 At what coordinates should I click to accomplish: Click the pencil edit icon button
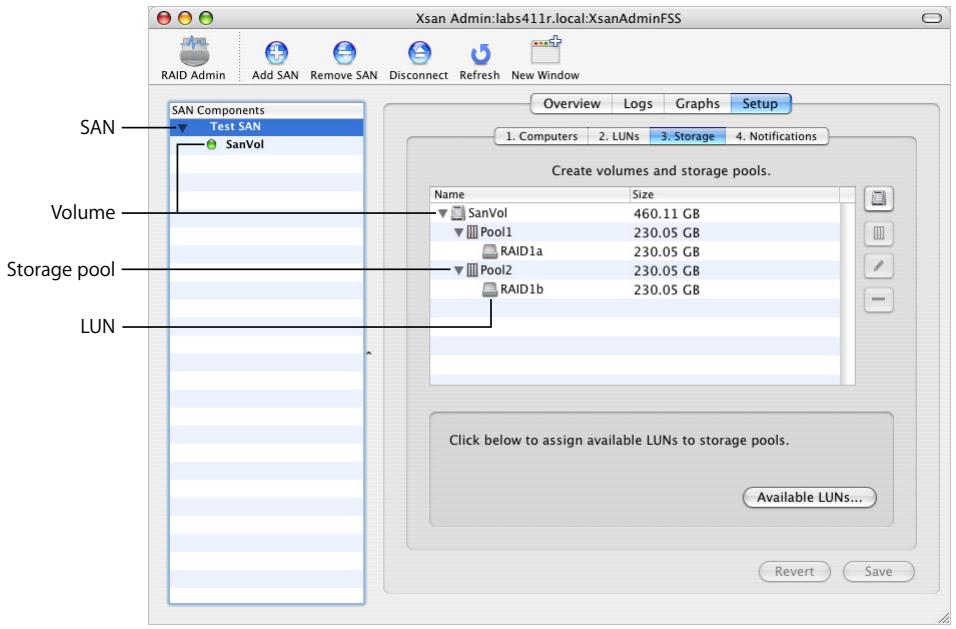tap(879, 266)
